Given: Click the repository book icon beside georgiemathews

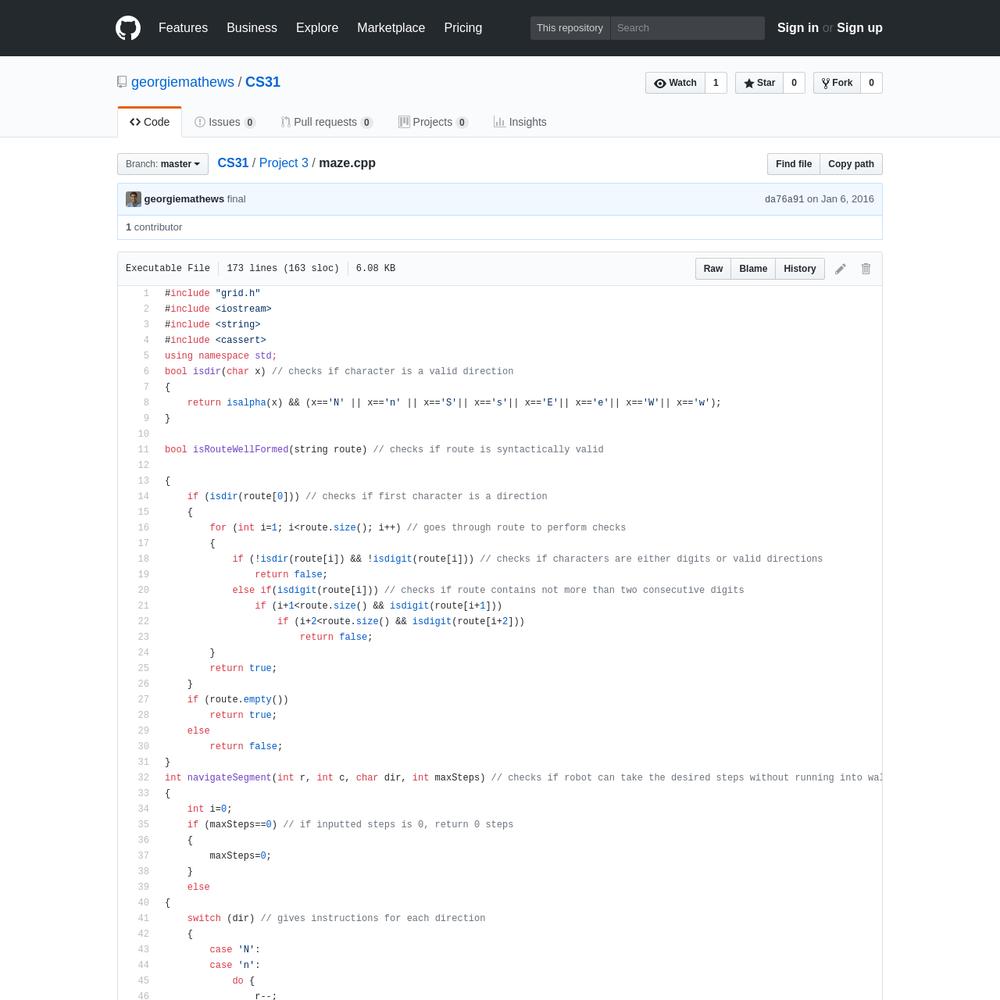Looking at the screenshot, I should pyautogui.click(x=122, y=82).
